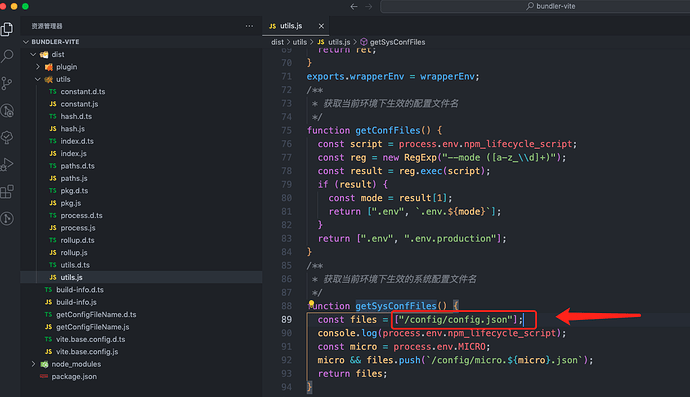Image resolution: width=690 pixels, height=397 pixels.
Task: Click the lightbulb code action icon
Action: tap(311, 304)
